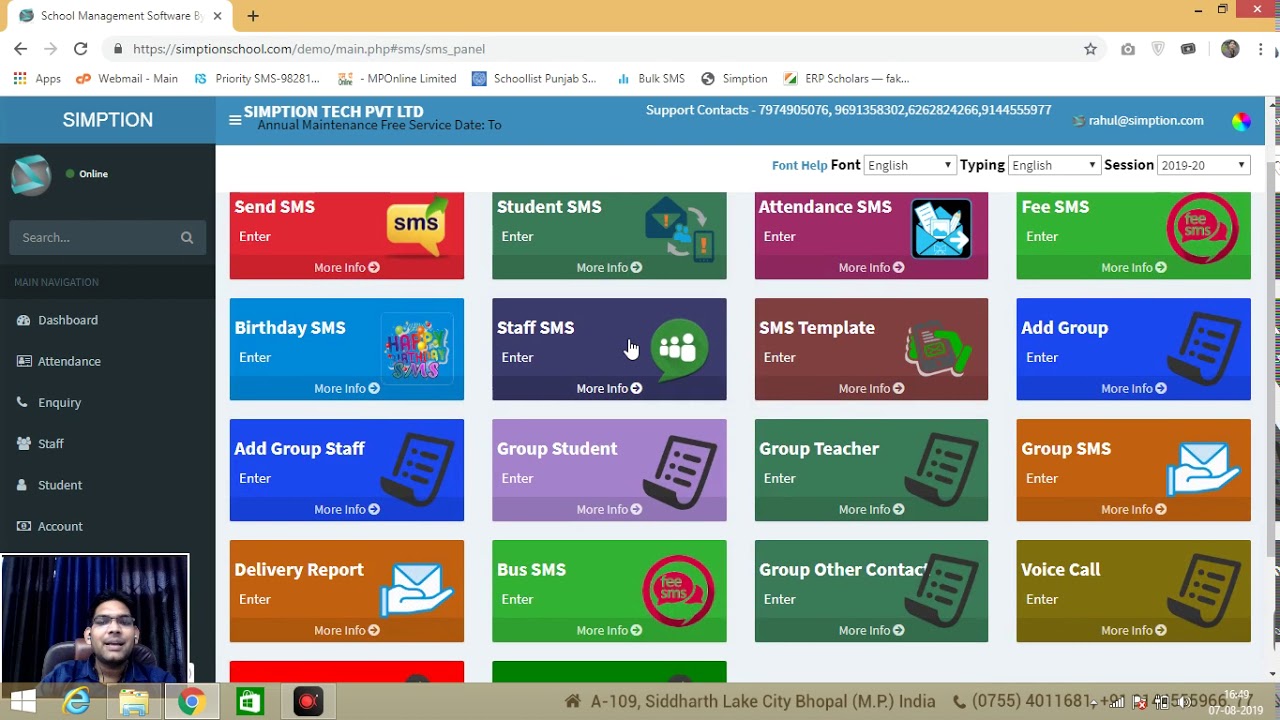Reload the page with browser refresh icon

(x=81, y=49)
